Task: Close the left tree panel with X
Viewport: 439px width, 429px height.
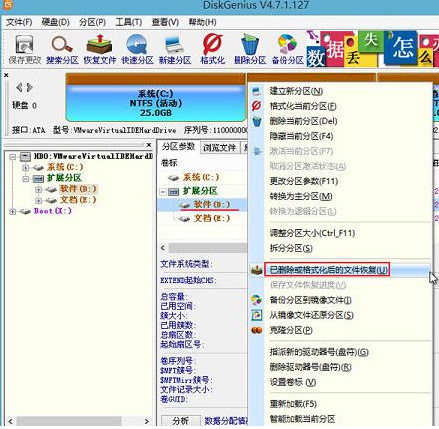Action: pos(149,145)
